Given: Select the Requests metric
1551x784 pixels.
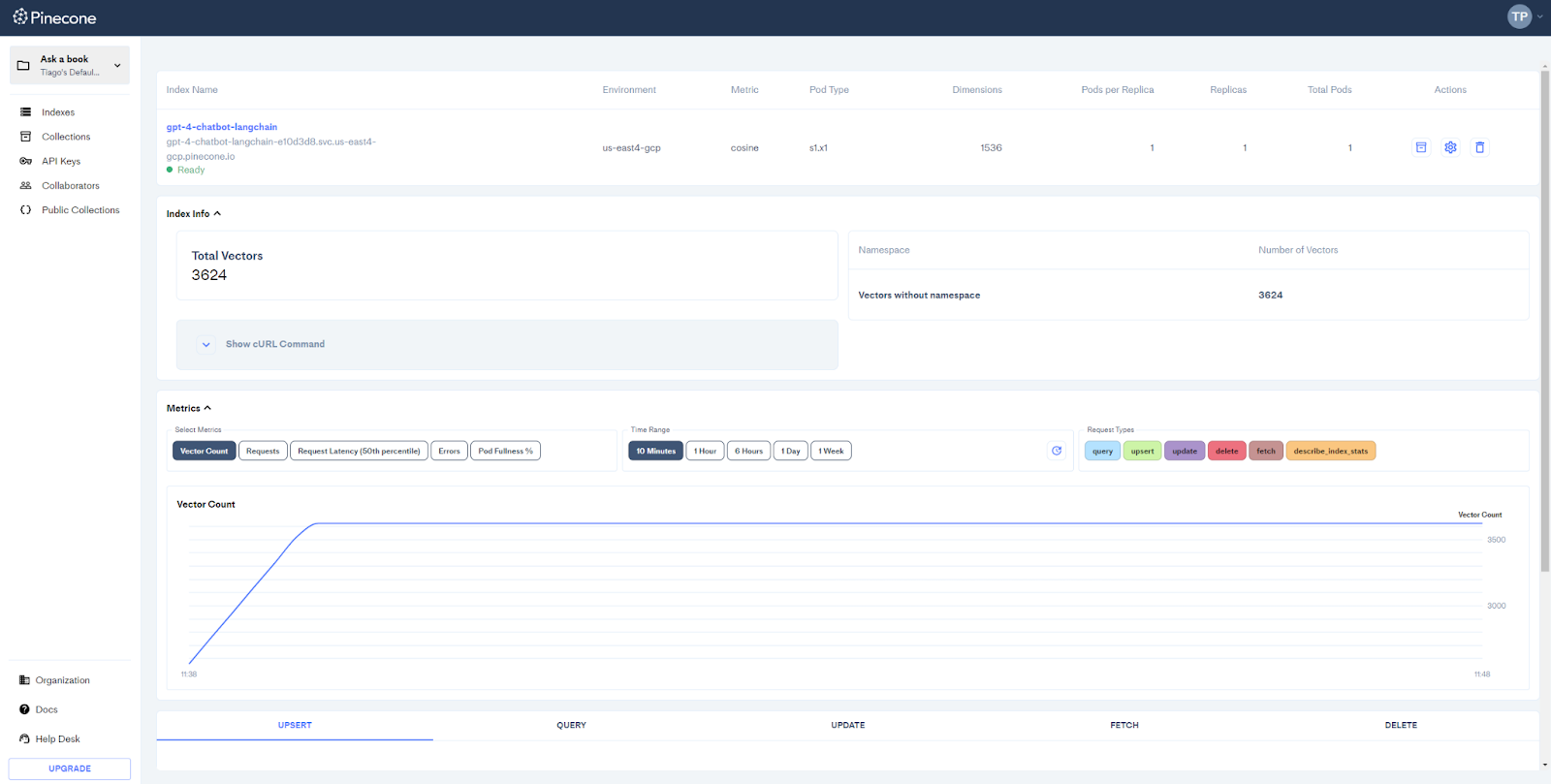Looking at the screenshot, I should tap(263, 451).
